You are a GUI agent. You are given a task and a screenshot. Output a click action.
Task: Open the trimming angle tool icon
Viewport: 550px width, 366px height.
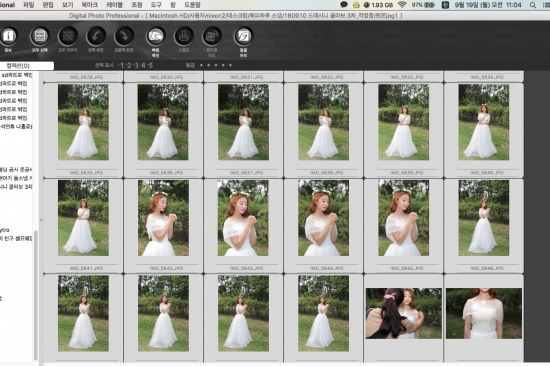tap(212, 36)
